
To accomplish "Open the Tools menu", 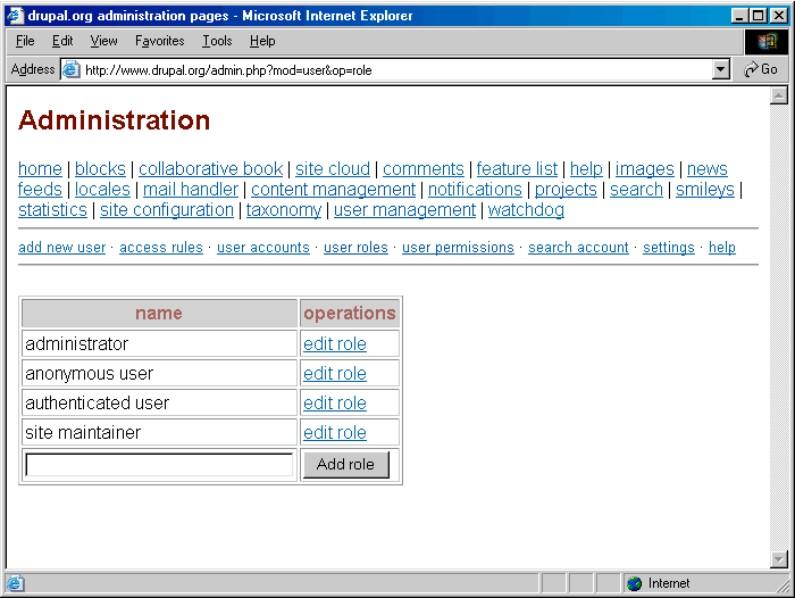I will click(x=217, y=41).
